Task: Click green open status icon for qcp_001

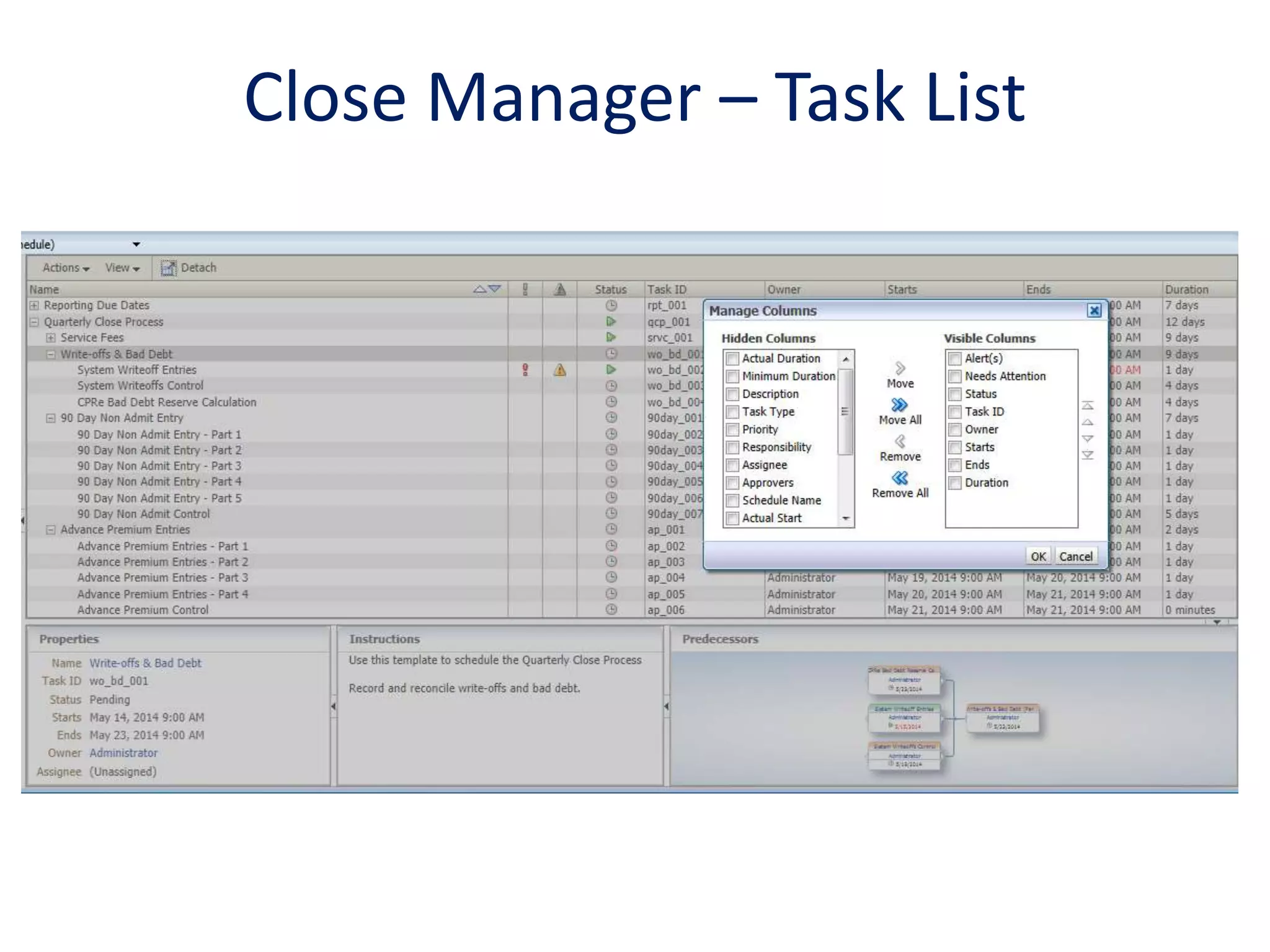Action: [611, 322]
